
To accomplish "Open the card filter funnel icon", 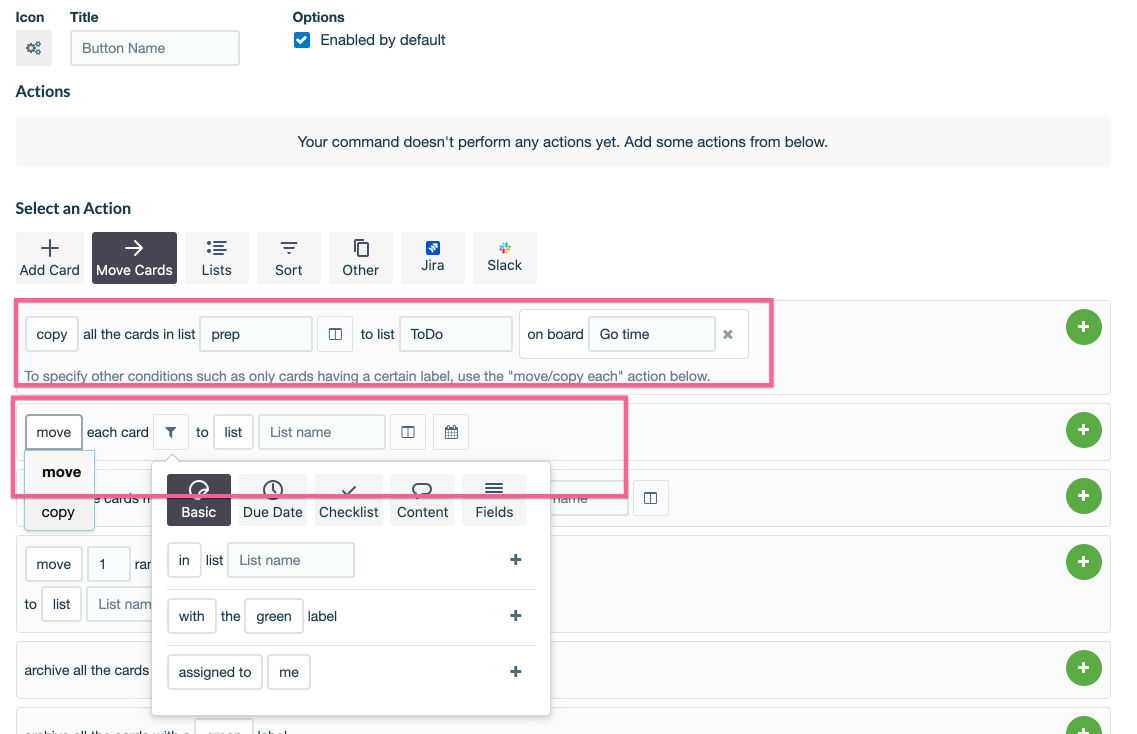I will click(171, 431).
